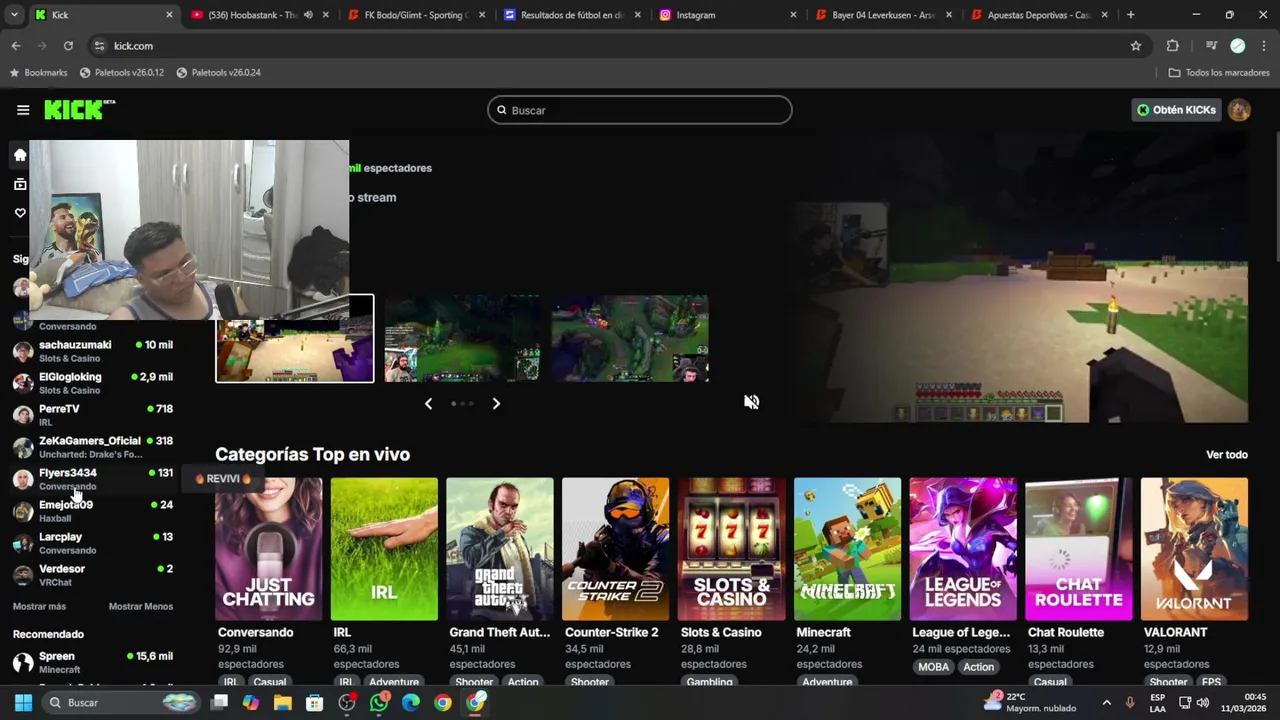This screenshot has height=720, width=1280.
Task: Click the Obtén KICKs button
Action: [x=1177, y=110]
